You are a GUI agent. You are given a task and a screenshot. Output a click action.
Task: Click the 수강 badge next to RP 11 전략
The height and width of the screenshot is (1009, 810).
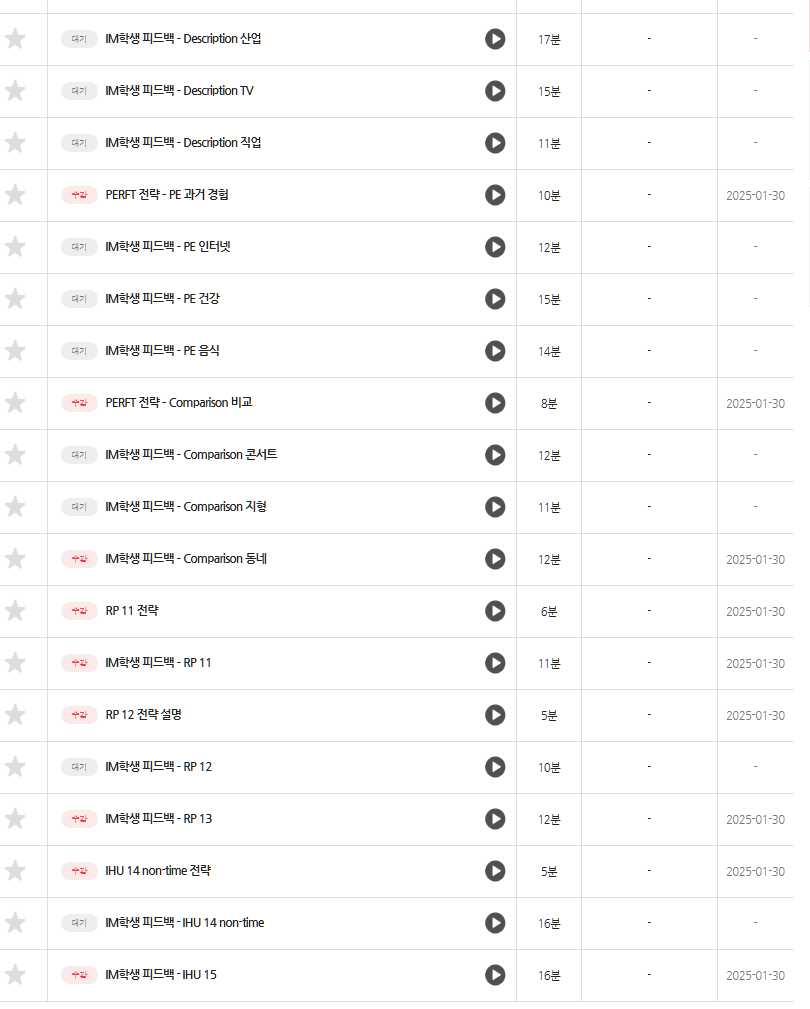[x=79, y=611]
